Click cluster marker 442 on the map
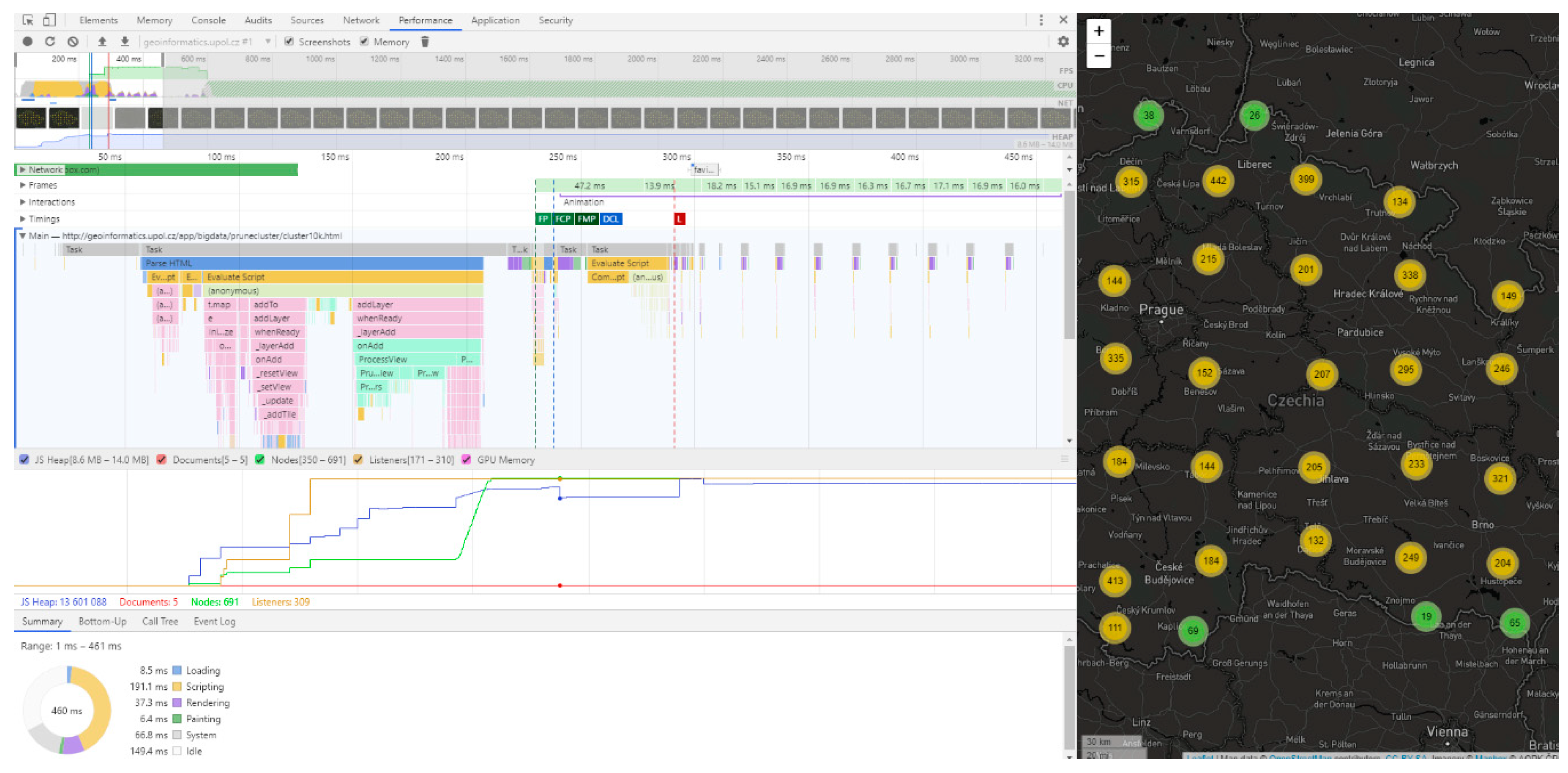Viewport: 1568px width, 773px height. coord(1218,181)
